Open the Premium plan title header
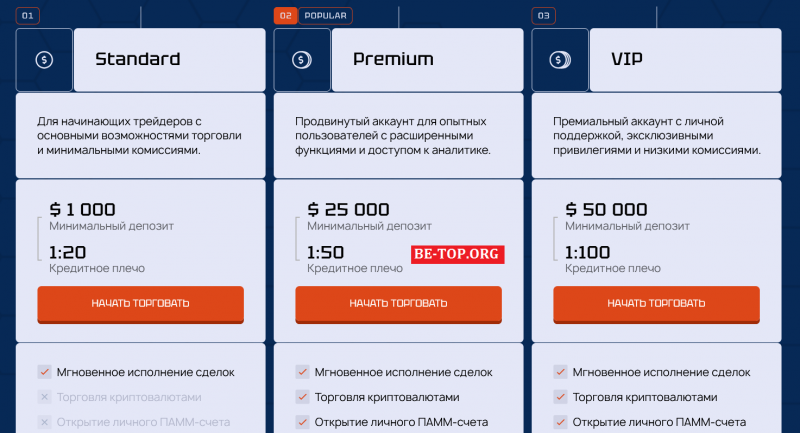Screen dimensions: 800x433 [x=428, y=60]
